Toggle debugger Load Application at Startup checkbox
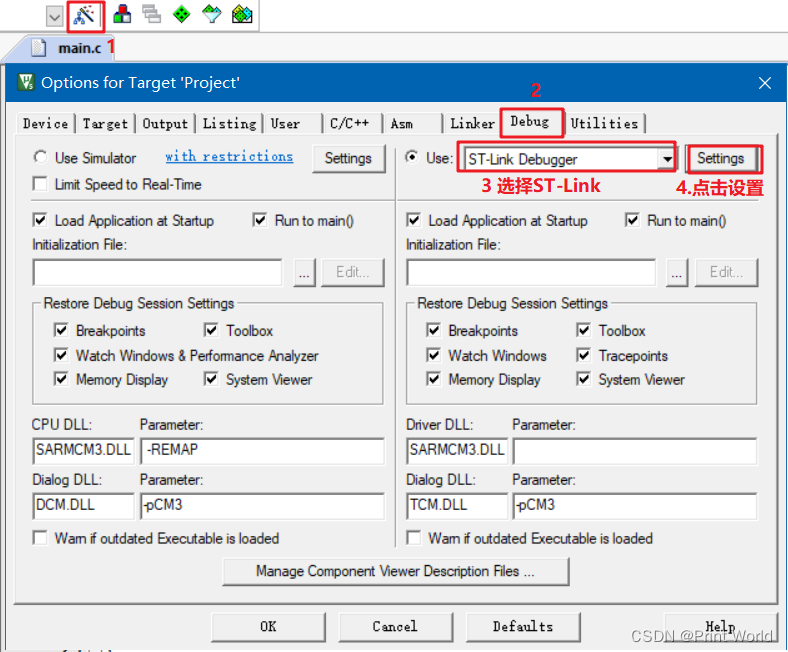The image size is (788, 652). [x=414, y=220]
